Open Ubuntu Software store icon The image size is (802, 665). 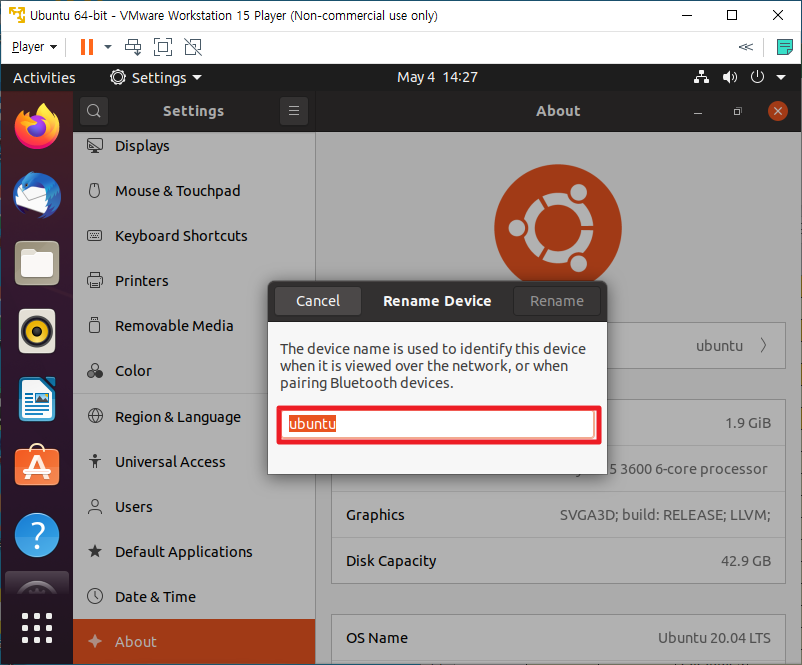pyautogui.click(x=37, y=465)
